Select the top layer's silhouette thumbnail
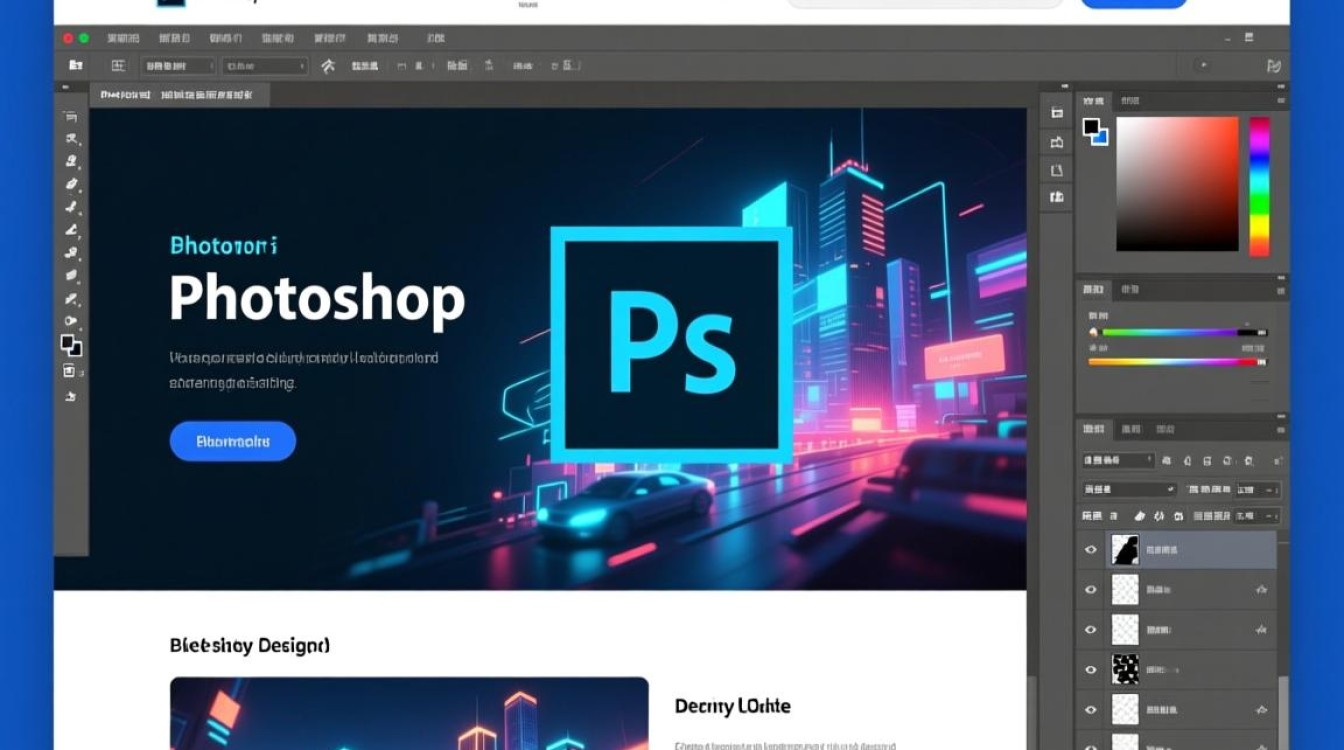The height and width of the screenshot is (750, 1344). 1125,550
